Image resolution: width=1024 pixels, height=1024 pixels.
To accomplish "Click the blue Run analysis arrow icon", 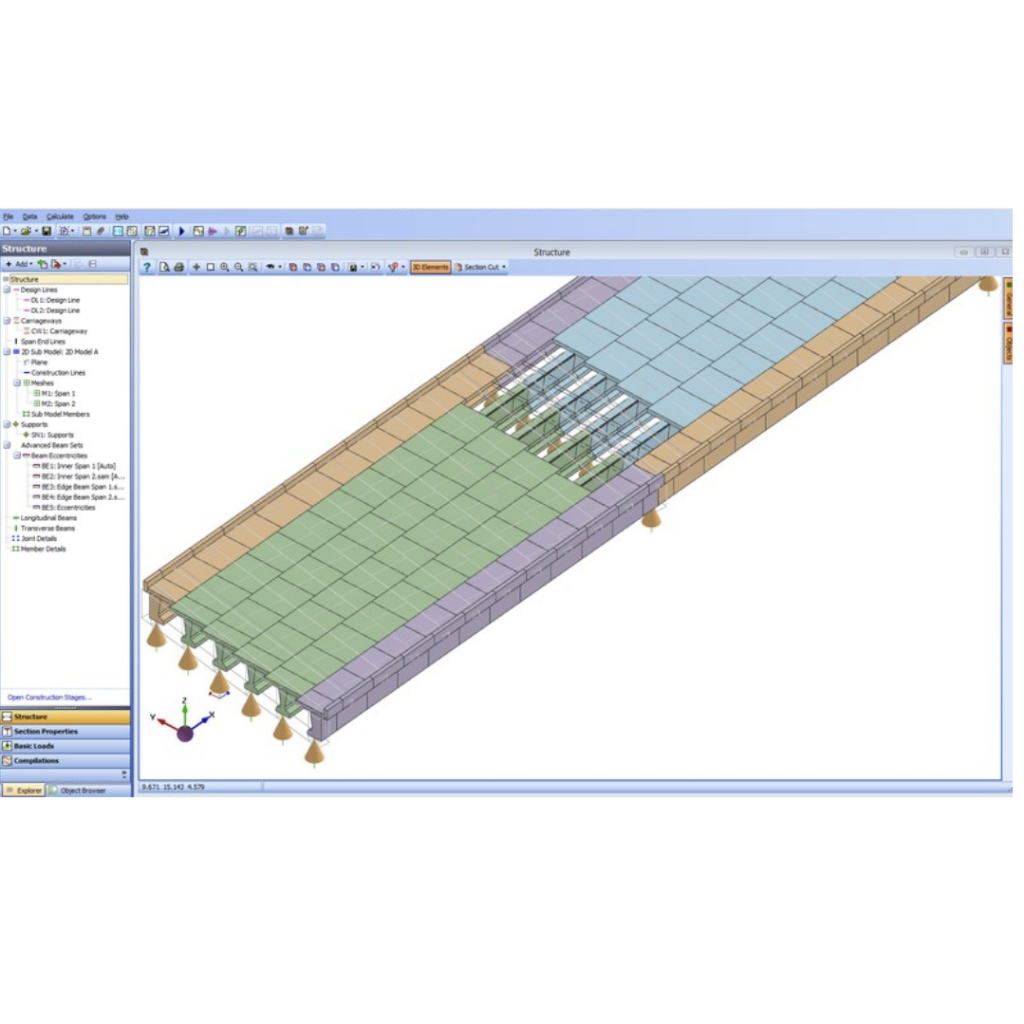I will 182,231.
